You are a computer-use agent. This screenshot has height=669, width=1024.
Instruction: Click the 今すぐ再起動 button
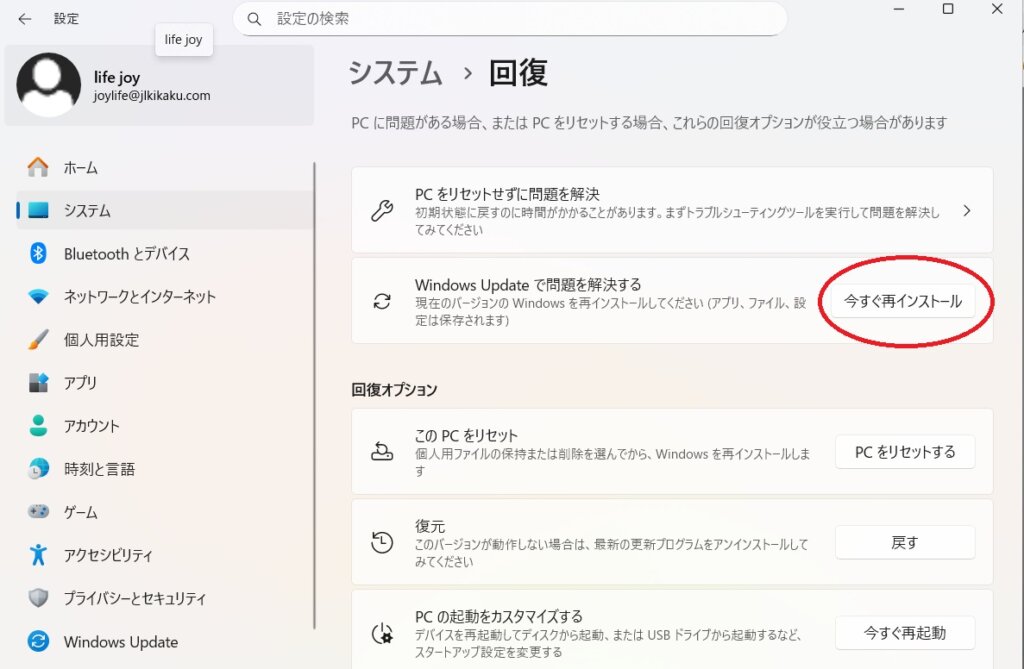pos(904,633)
